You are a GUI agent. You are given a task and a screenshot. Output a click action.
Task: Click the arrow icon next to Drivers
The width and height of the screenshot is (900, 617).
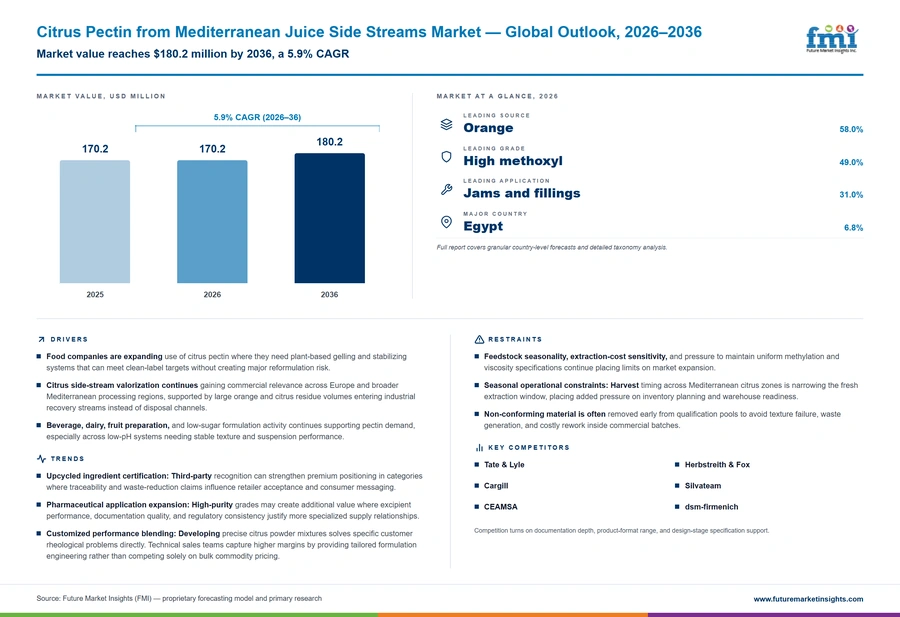point(41,340)
